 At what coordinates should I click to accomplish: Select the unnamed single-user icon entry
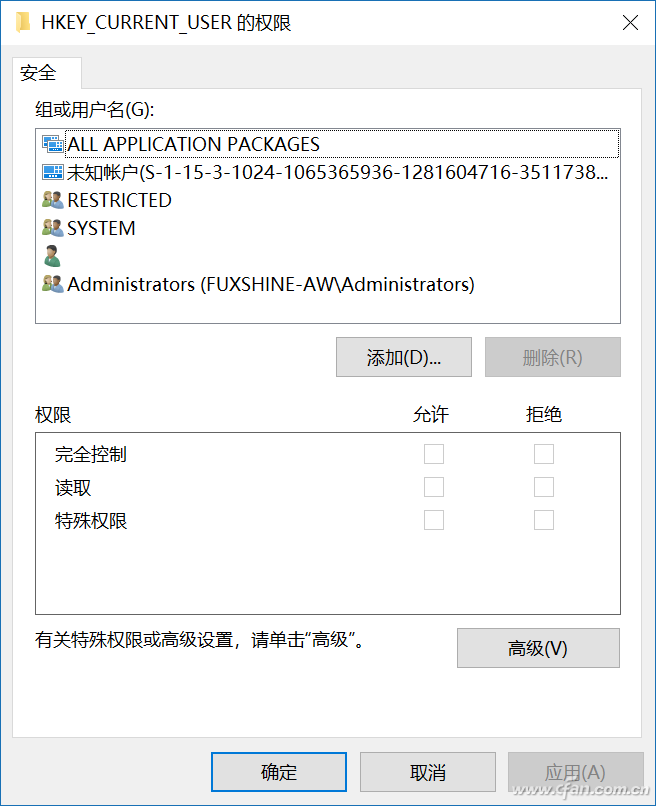click(x=52, y=256)
